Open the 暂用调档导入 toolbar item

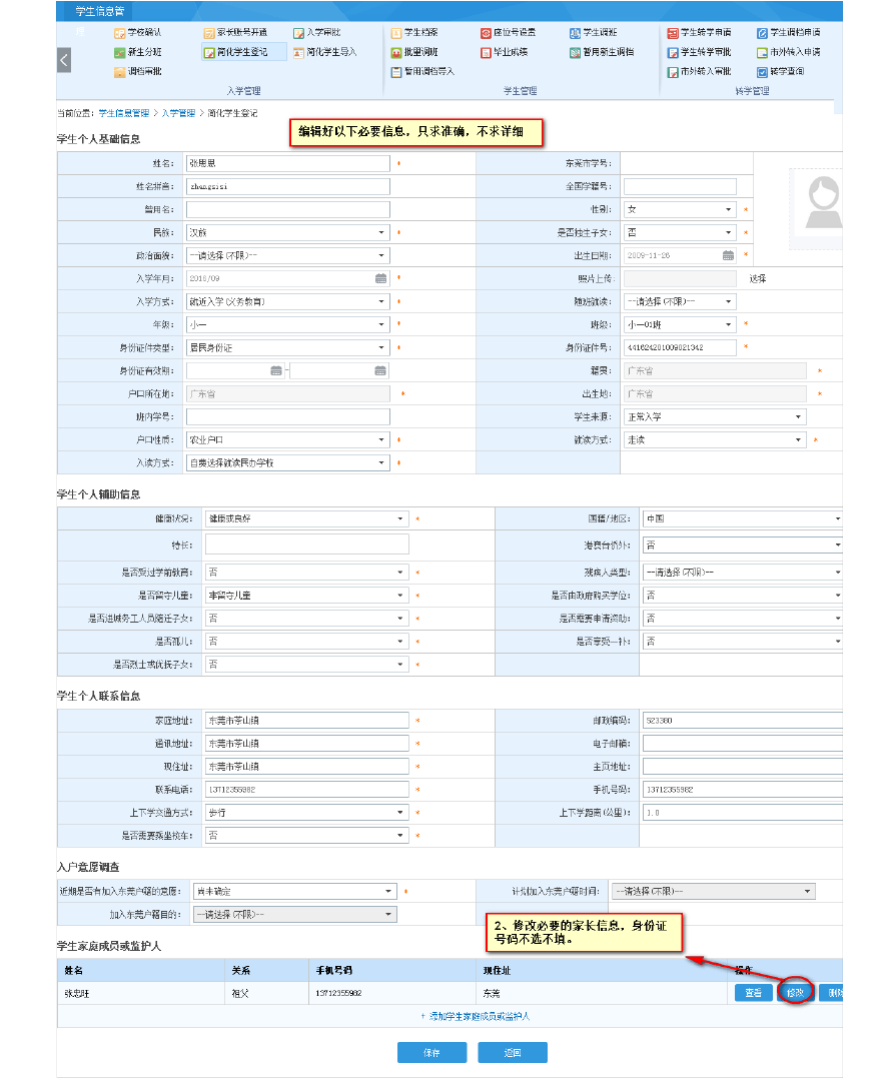422,72
